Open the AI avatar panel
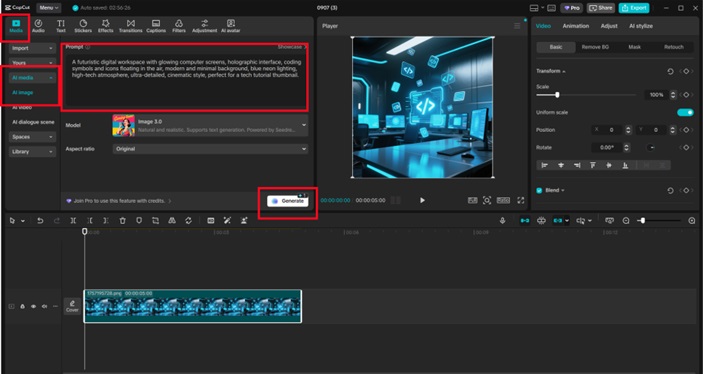The height and width of the screenshot is (374, 703). [x=230, y=26]
